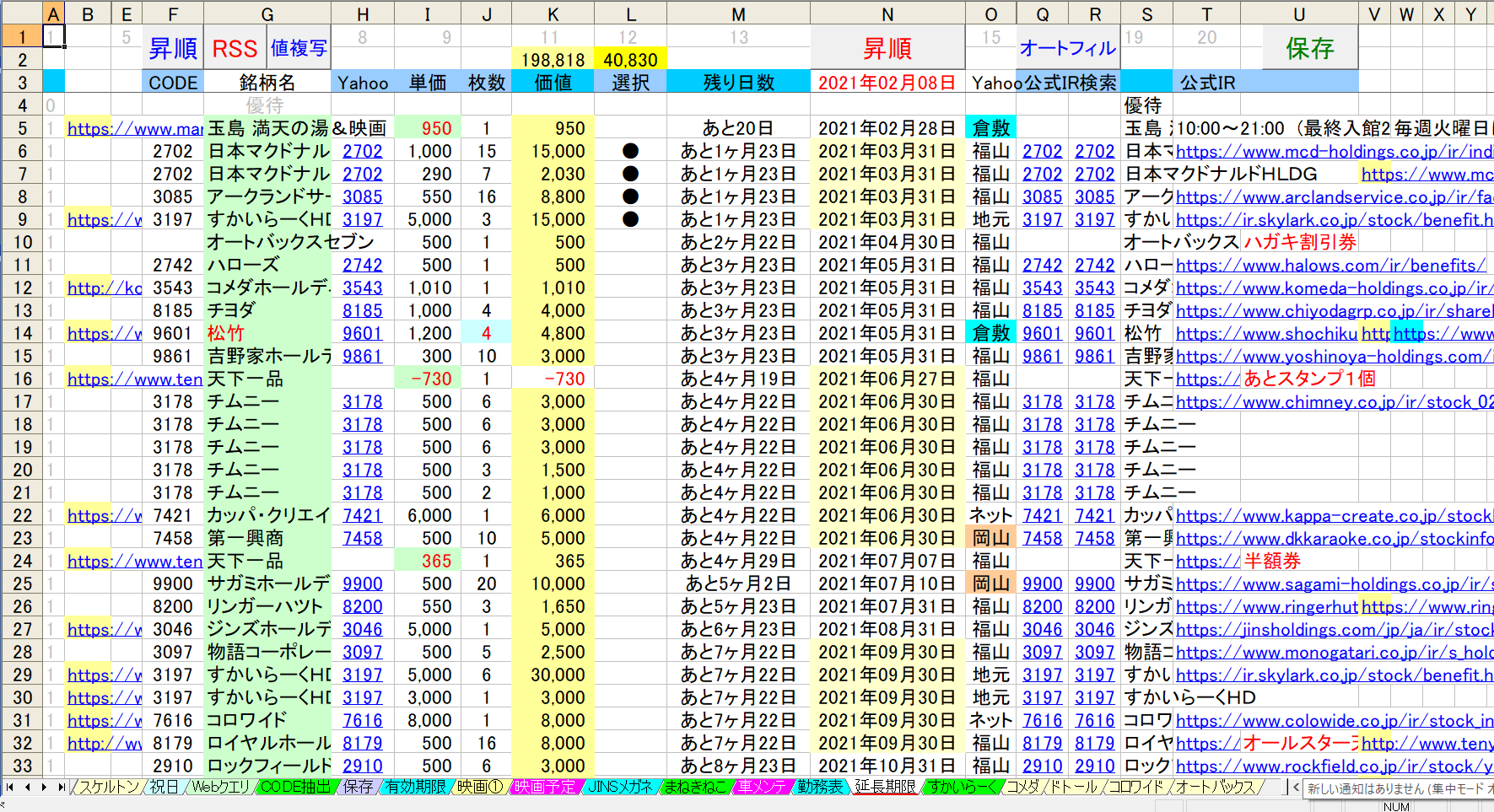Select column K header
The height and width of the screenshot is (812, 1494).
click(553, 14)
